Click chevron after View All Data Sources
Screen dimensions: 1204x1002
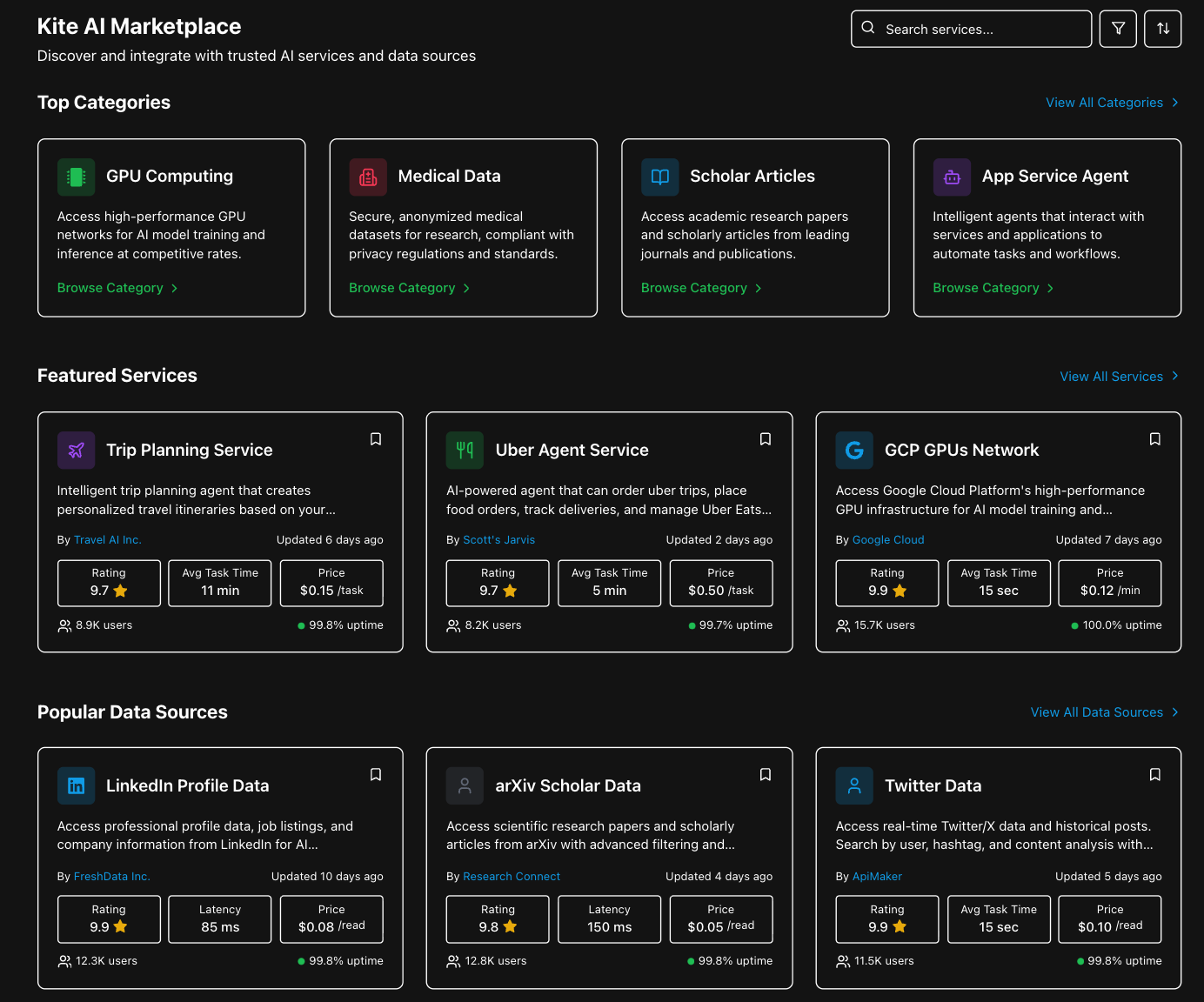click(1175, 712)
